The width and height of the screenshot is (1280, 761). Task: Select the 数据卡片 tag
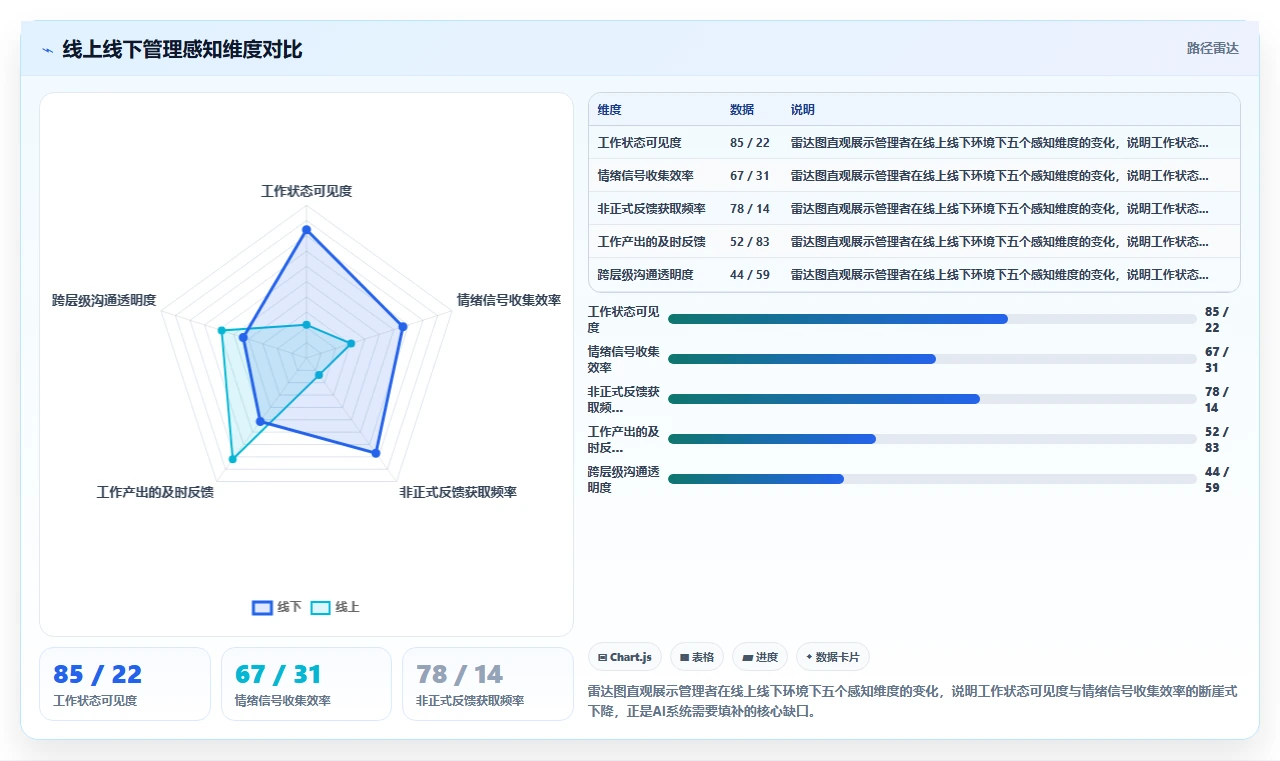pos(833,657)
